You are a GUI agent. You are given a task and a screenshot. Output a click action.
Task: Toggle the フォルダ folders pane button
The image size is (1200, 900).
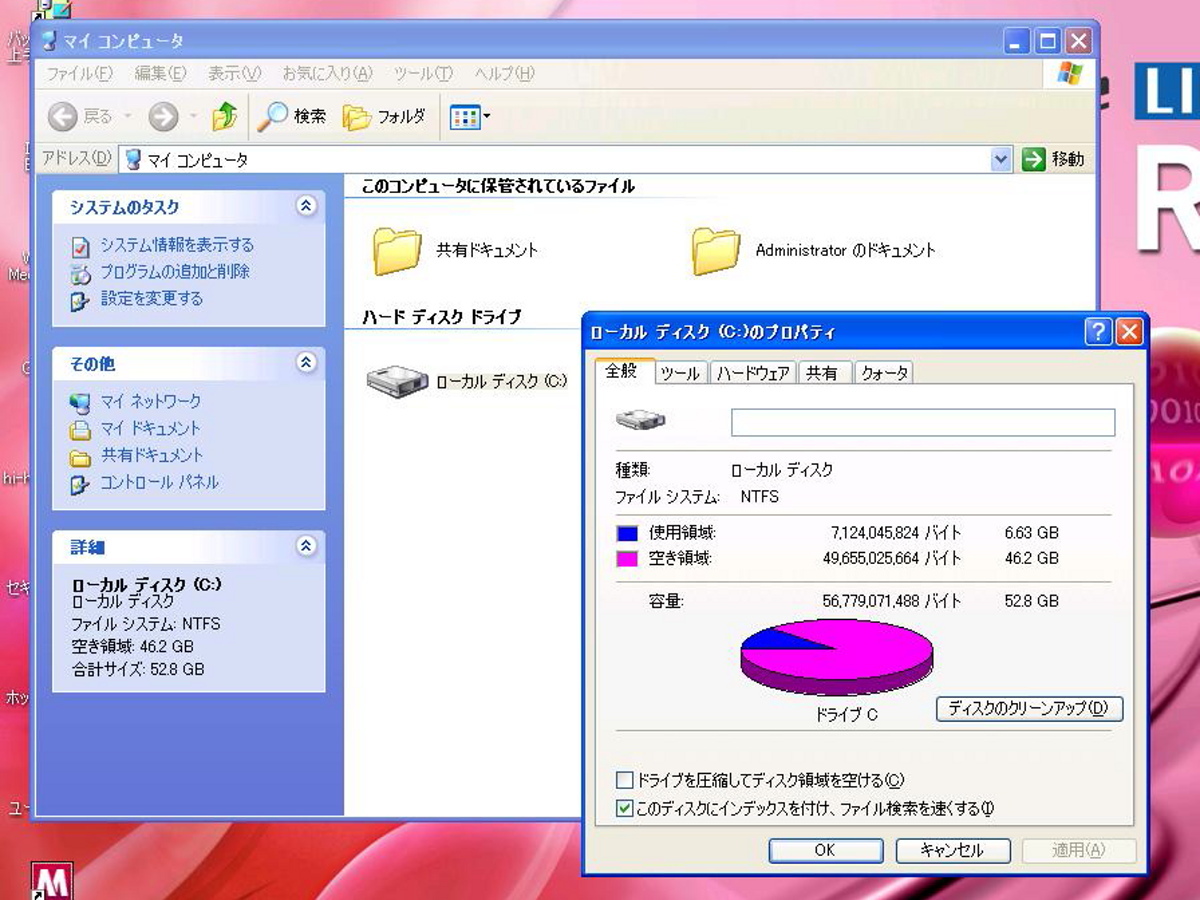[384, 117]
